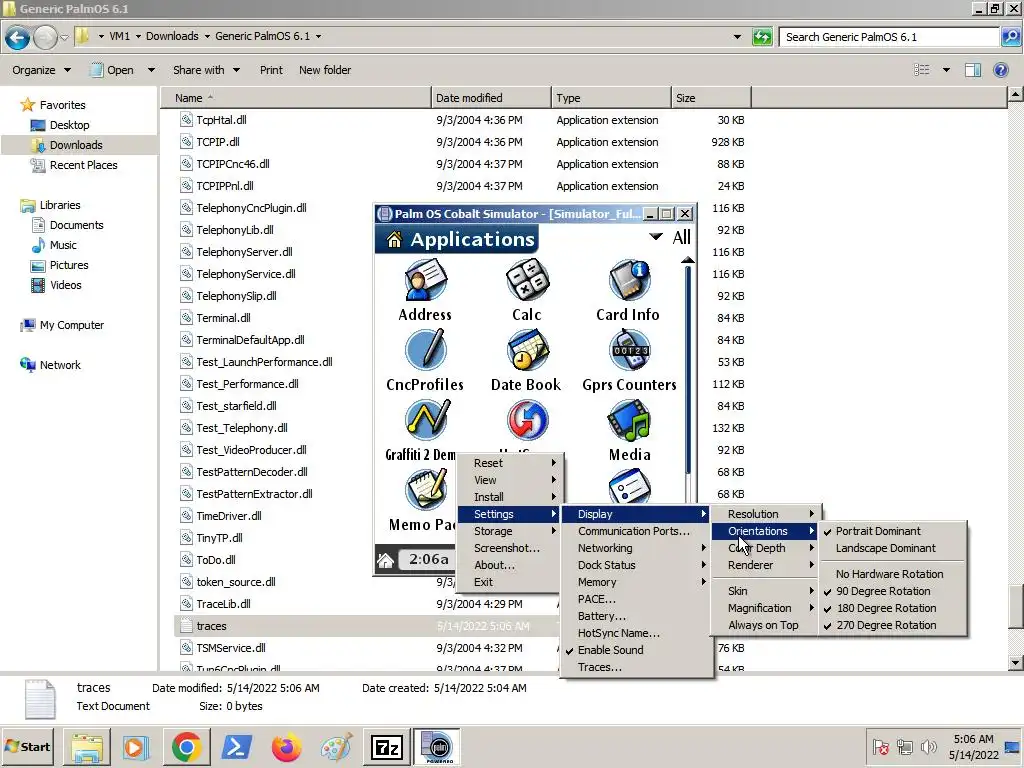
Task: Open the Explorer help icon
Action: (x=1000, y=70)
